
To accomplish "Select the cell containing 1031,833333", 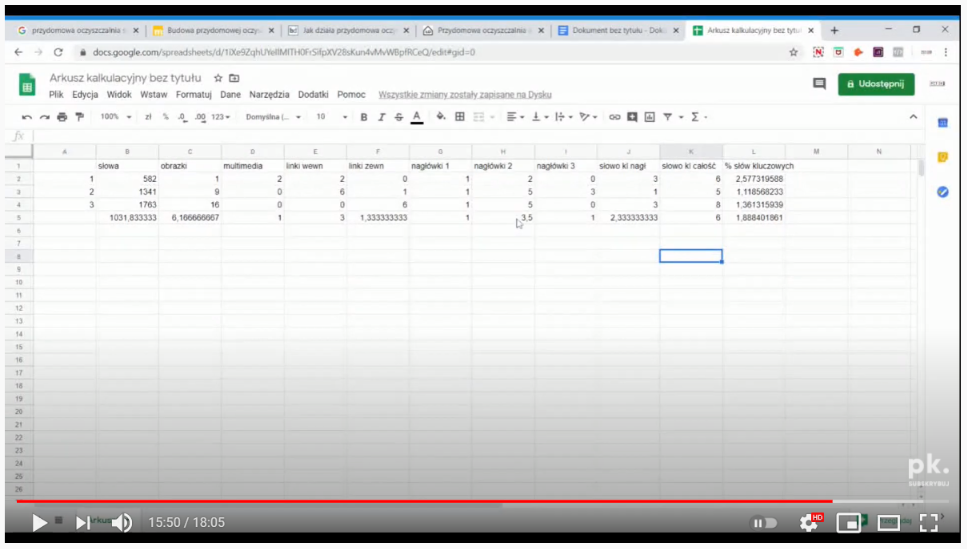I will [127, 217].
